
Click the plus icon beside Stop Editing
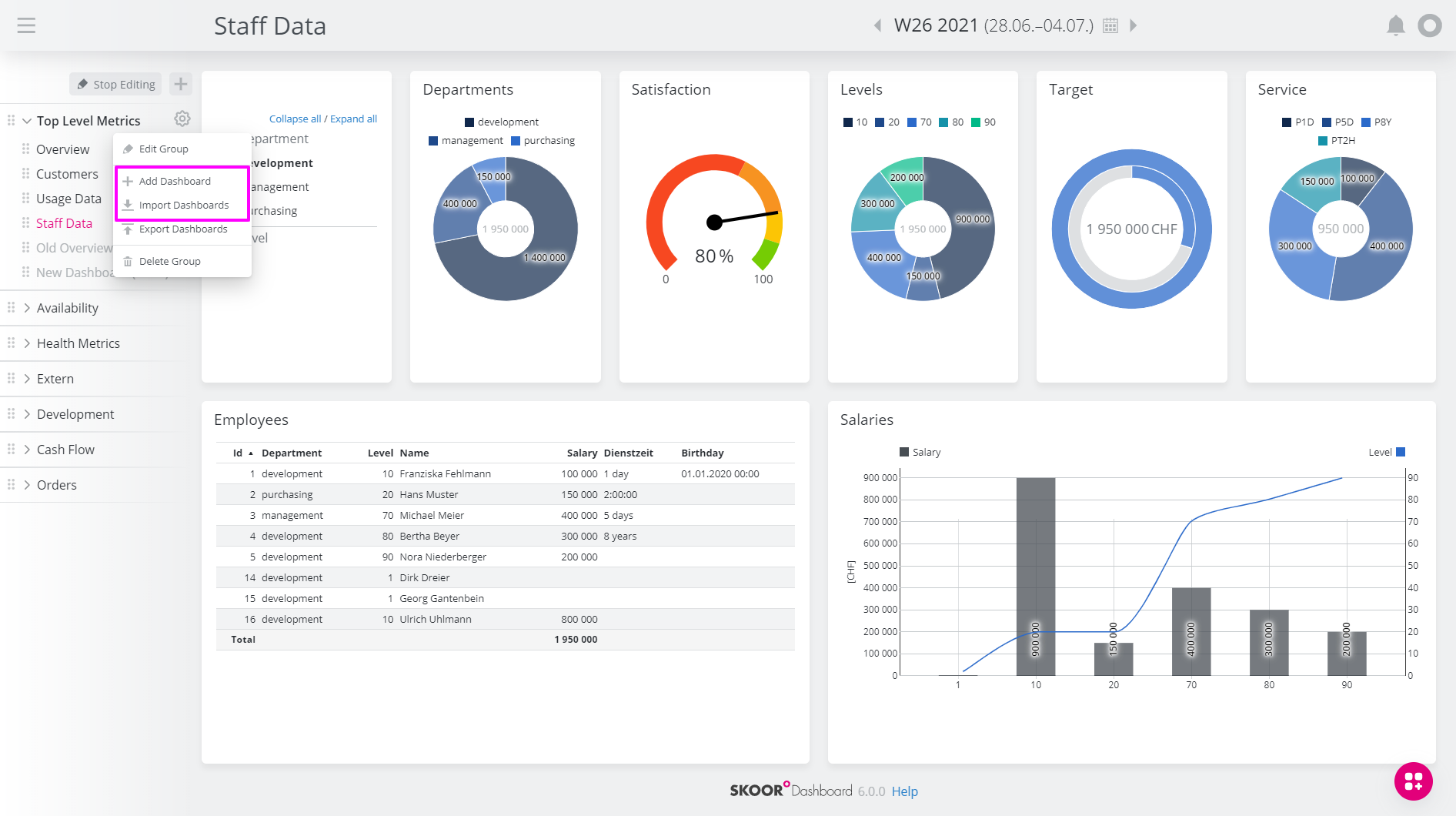pyautogui.click(x=181, y=84)
